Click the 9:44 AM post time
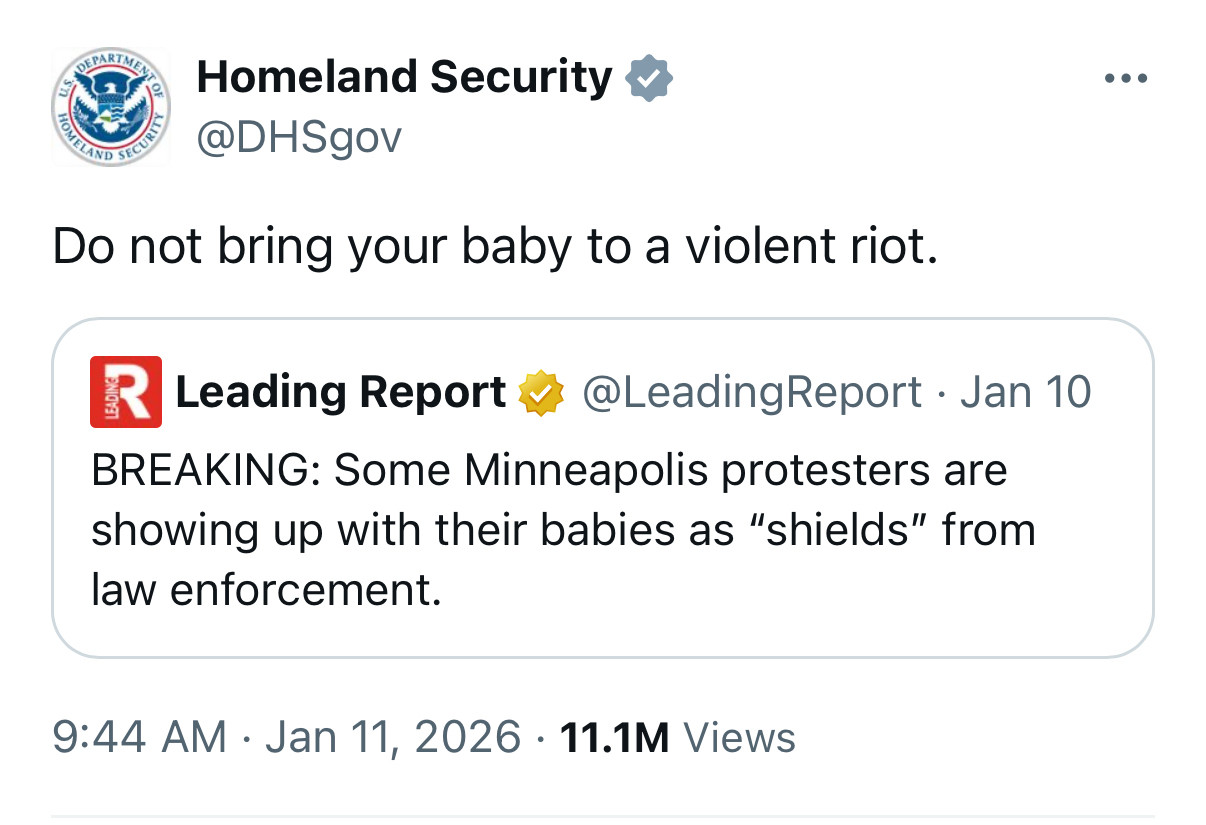The image size is (1206, 825). click(139, 738)
